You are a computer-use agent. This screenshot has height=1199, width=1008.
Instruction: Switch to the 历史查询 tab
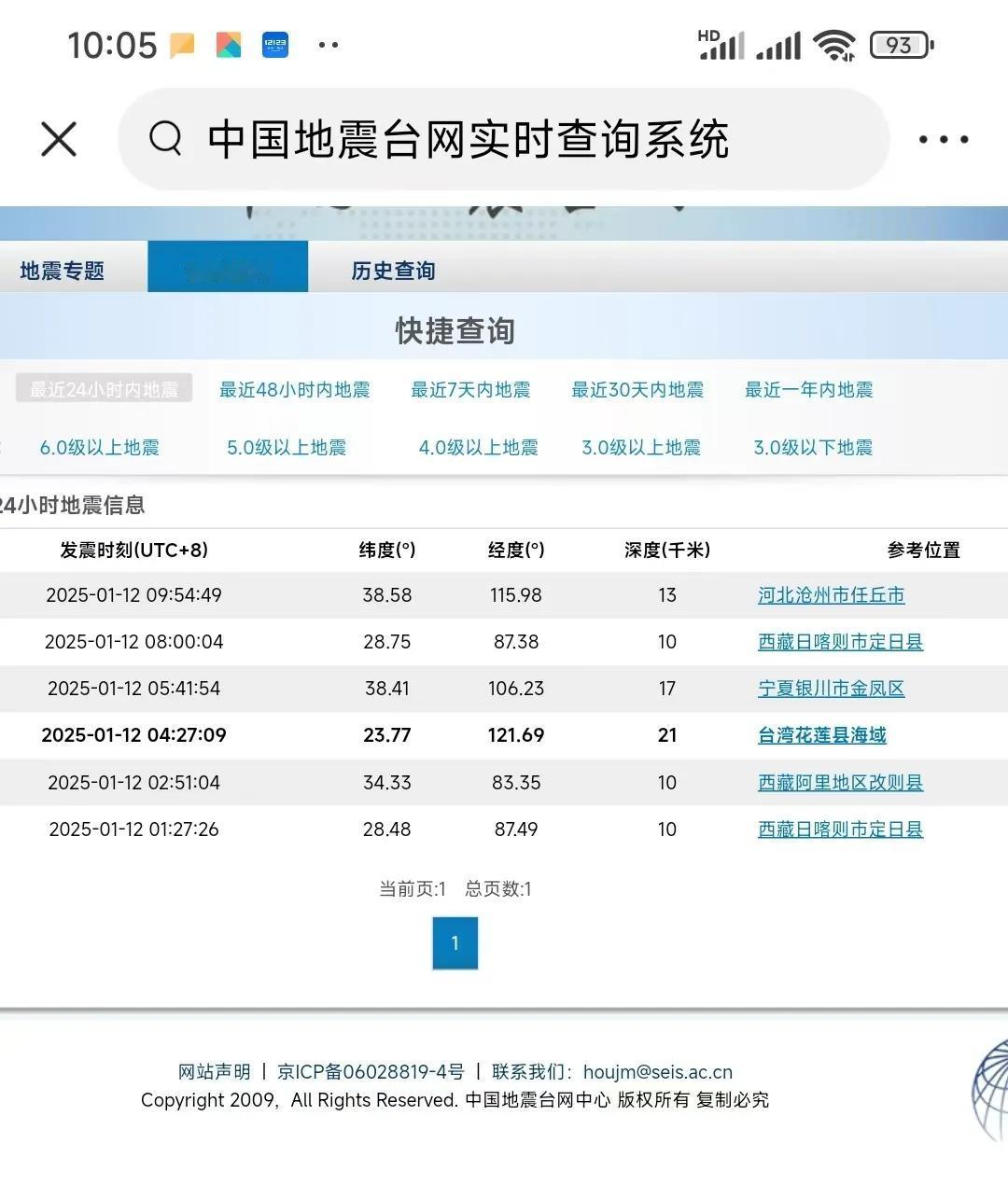coord(393,271)
